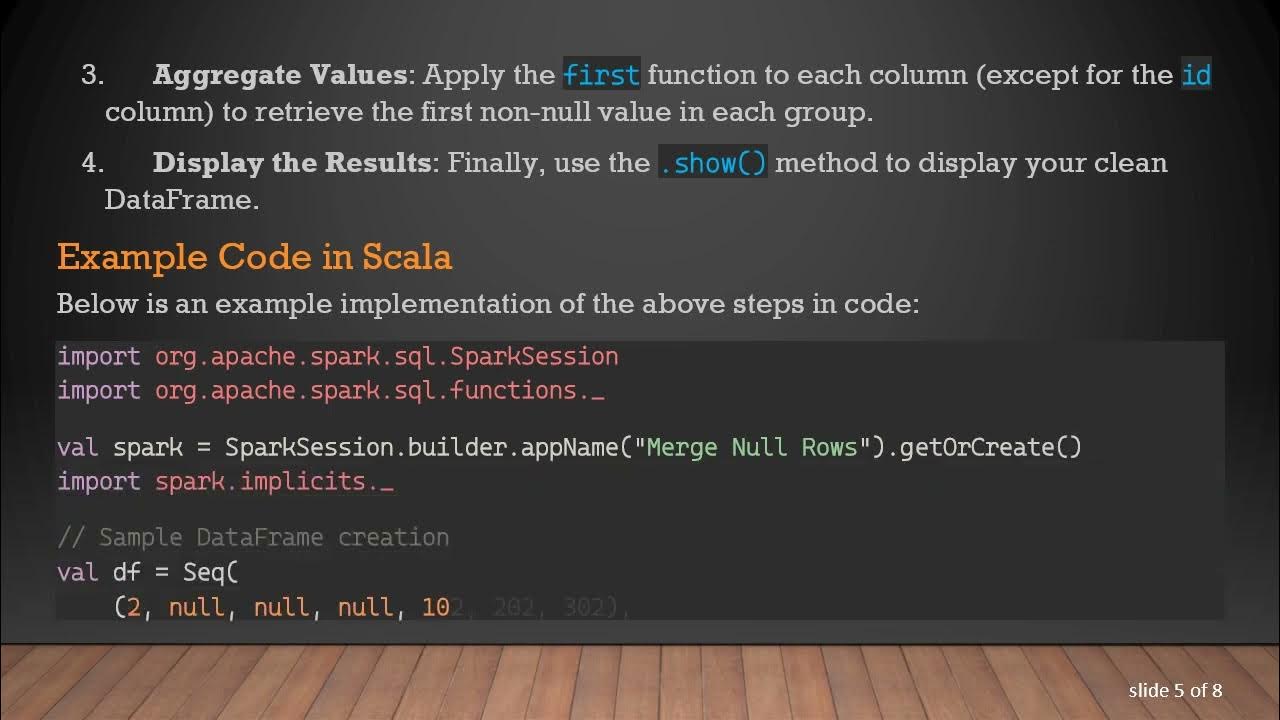
Task: Click the highlighted 'id' column code term
Action: [x=1196, y=75]
